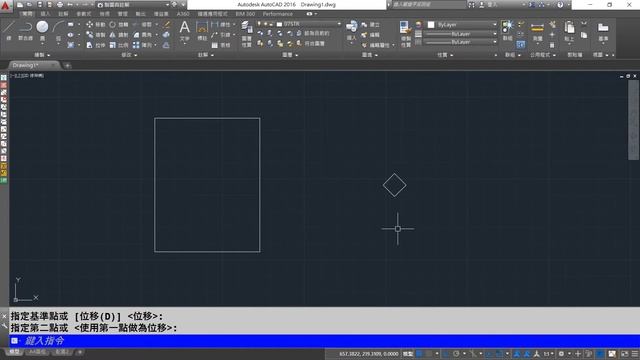Image resolution: width=640 pixels, height=360 pixels.
Task: Toggle object snap tracking in status bar
Action: tap(489, 354)
